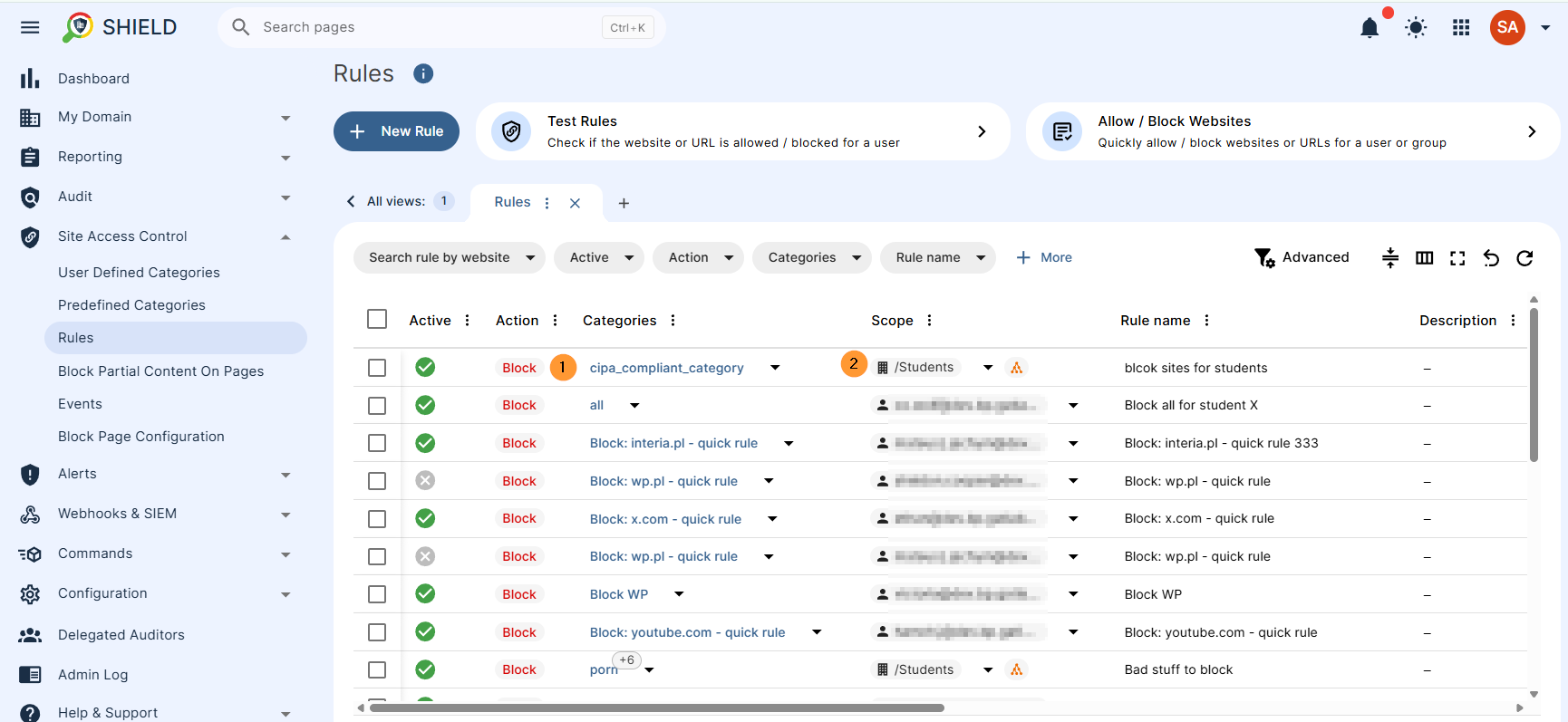Toggle row density icon
Image resolution: width=1568 pixels, height=722 pixels.
(1390, 258)
